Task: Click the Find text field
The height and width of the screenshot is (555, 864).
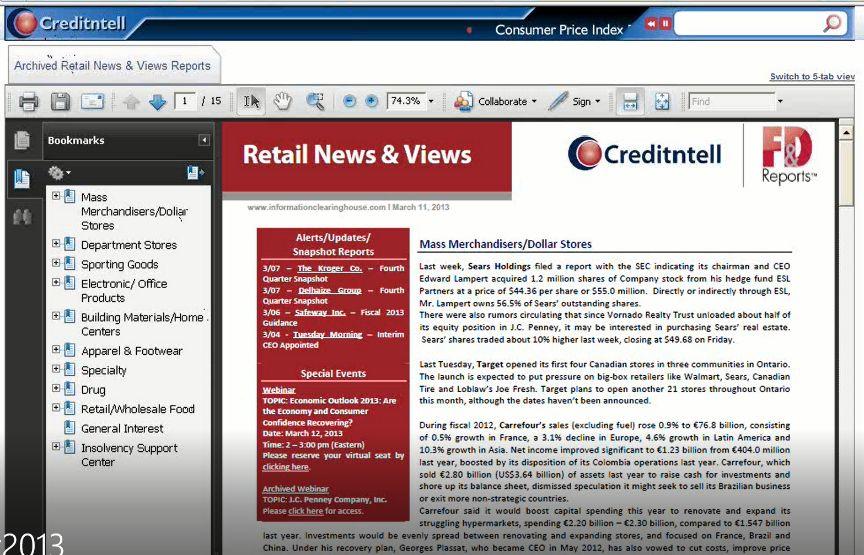Action: [x=732, y=101]
